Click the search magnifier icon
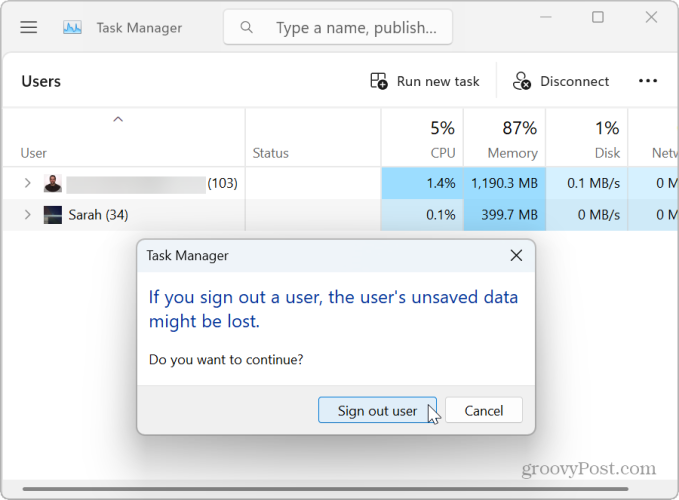Viewport: 679px width, 500px height. pyautogui.click(x=246, y=27)
